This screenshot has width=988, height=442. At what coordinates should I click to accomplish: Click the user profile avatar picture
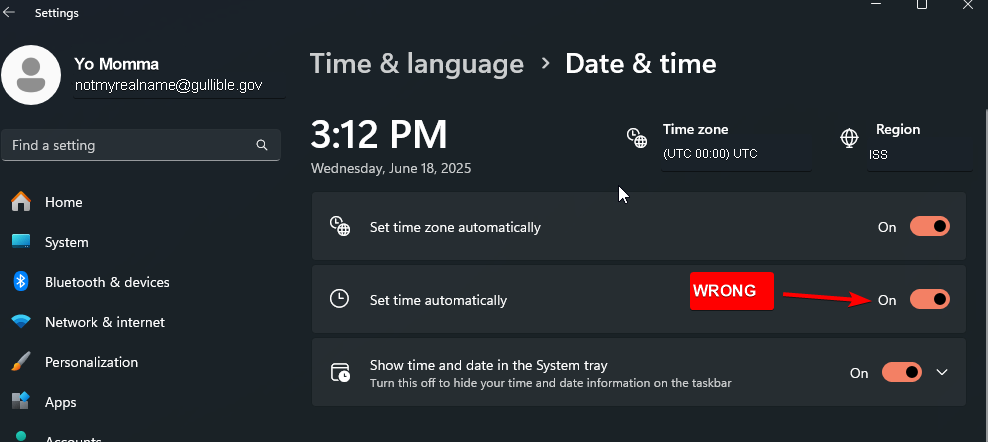click(x=32, y=75)
